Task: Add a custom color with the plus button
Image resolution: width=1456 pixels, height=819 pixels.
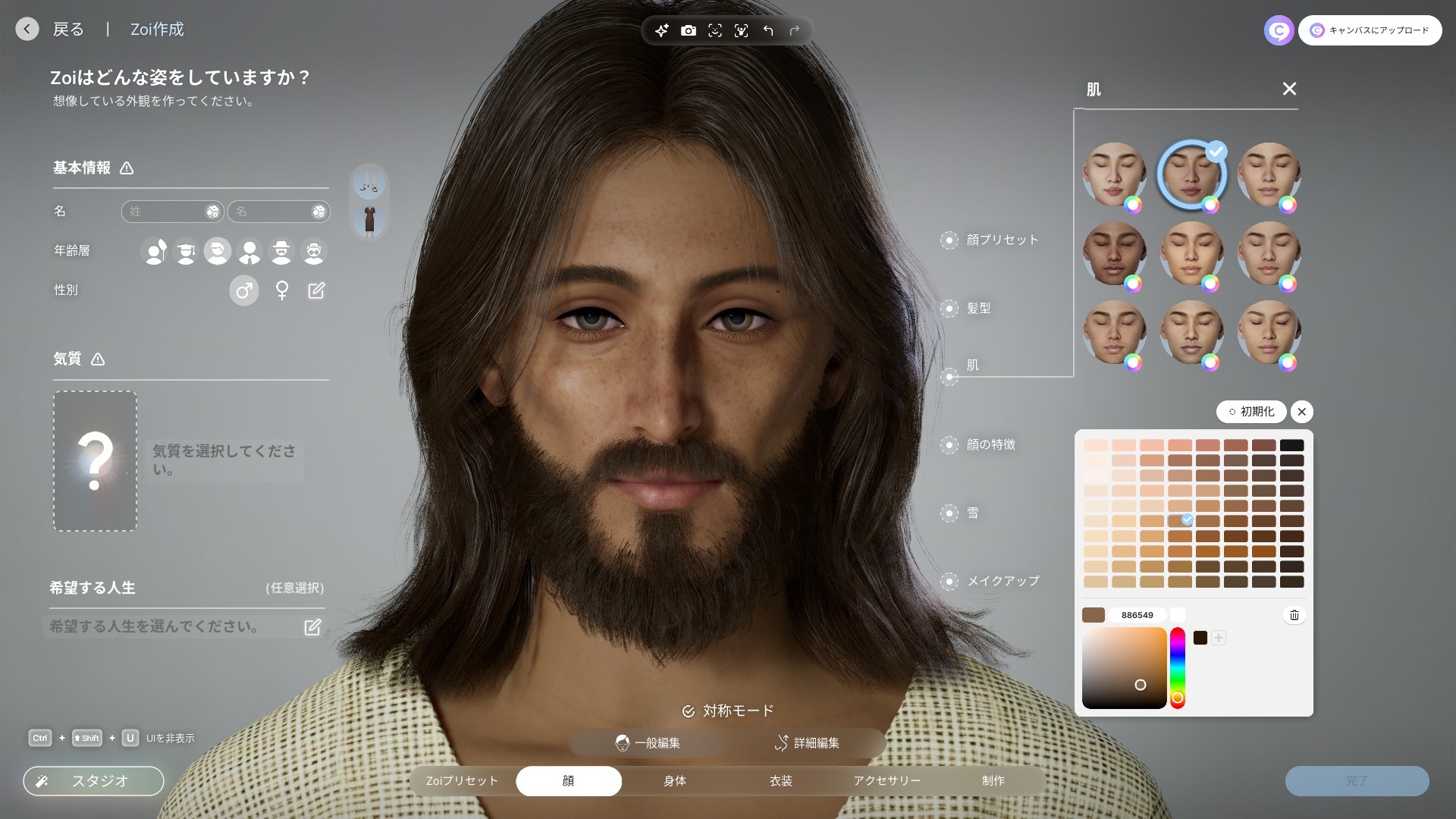Action: (1219, 638)
